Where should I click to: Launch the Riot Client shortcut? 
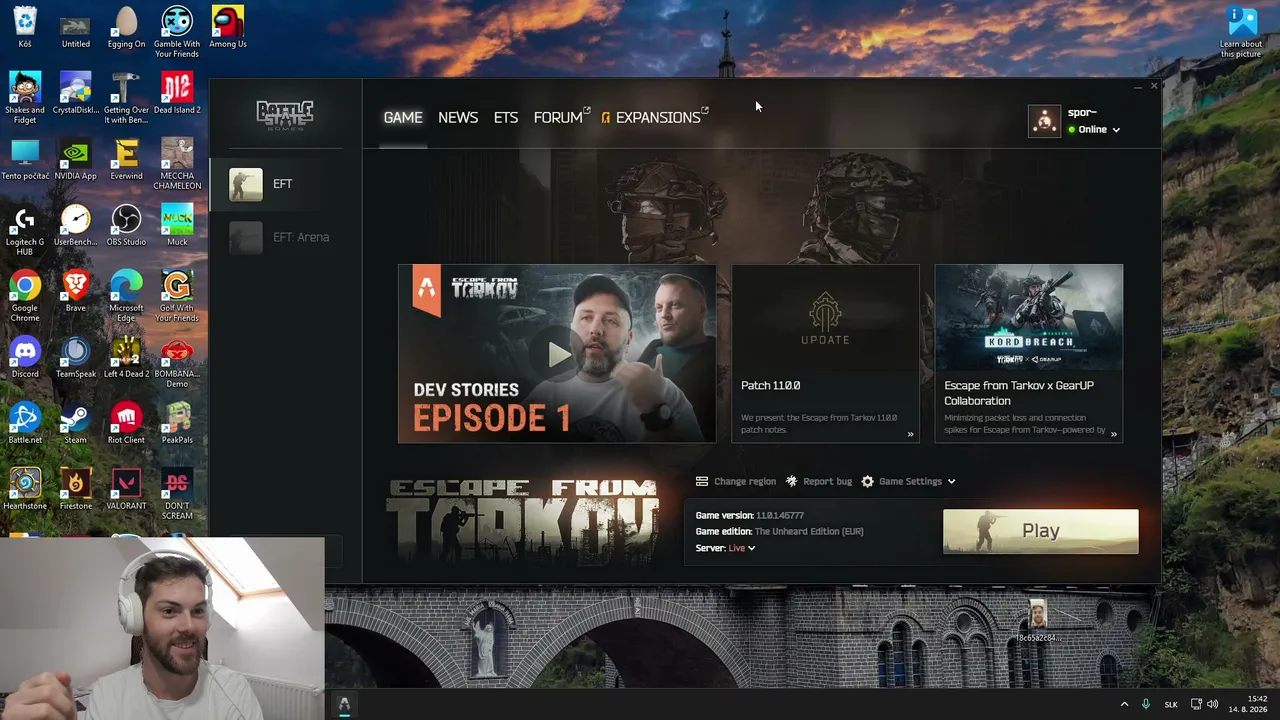point(126,424)
